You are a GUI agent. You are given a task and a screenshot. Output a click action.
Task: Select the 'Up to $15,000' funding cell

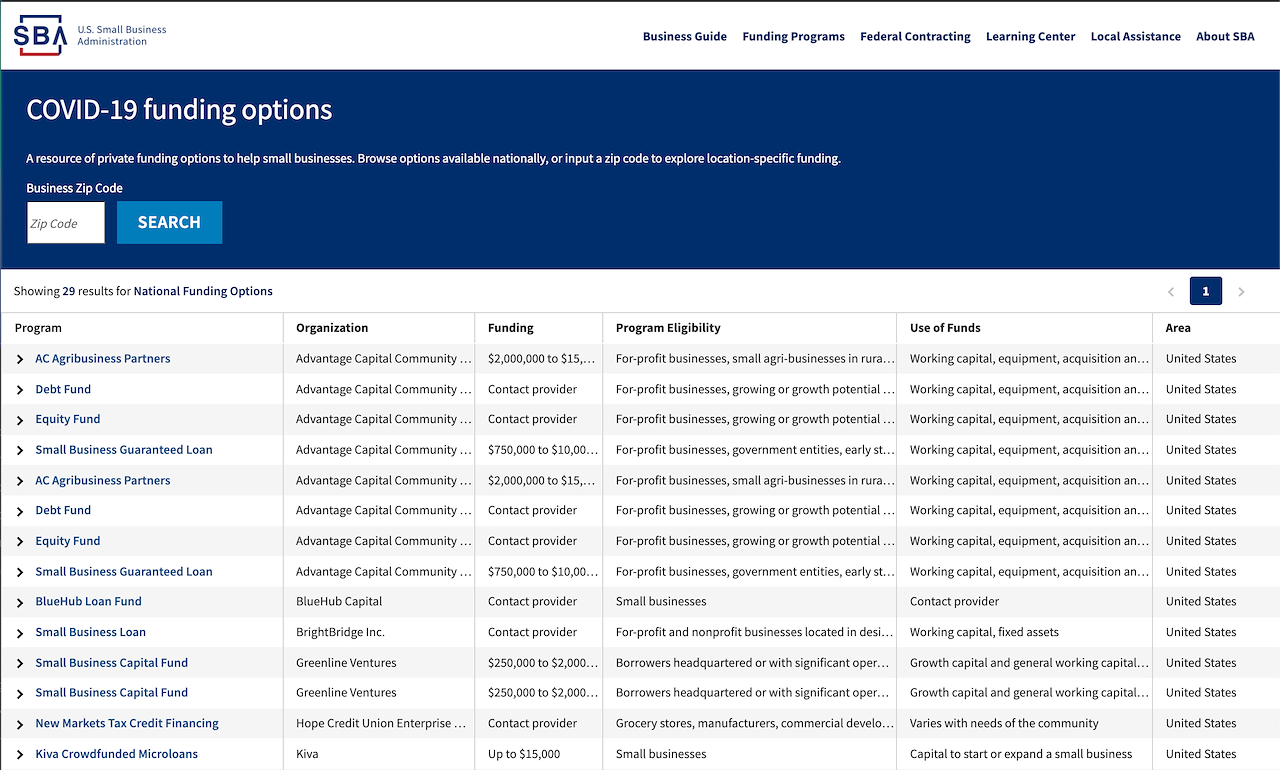point(524,754)
